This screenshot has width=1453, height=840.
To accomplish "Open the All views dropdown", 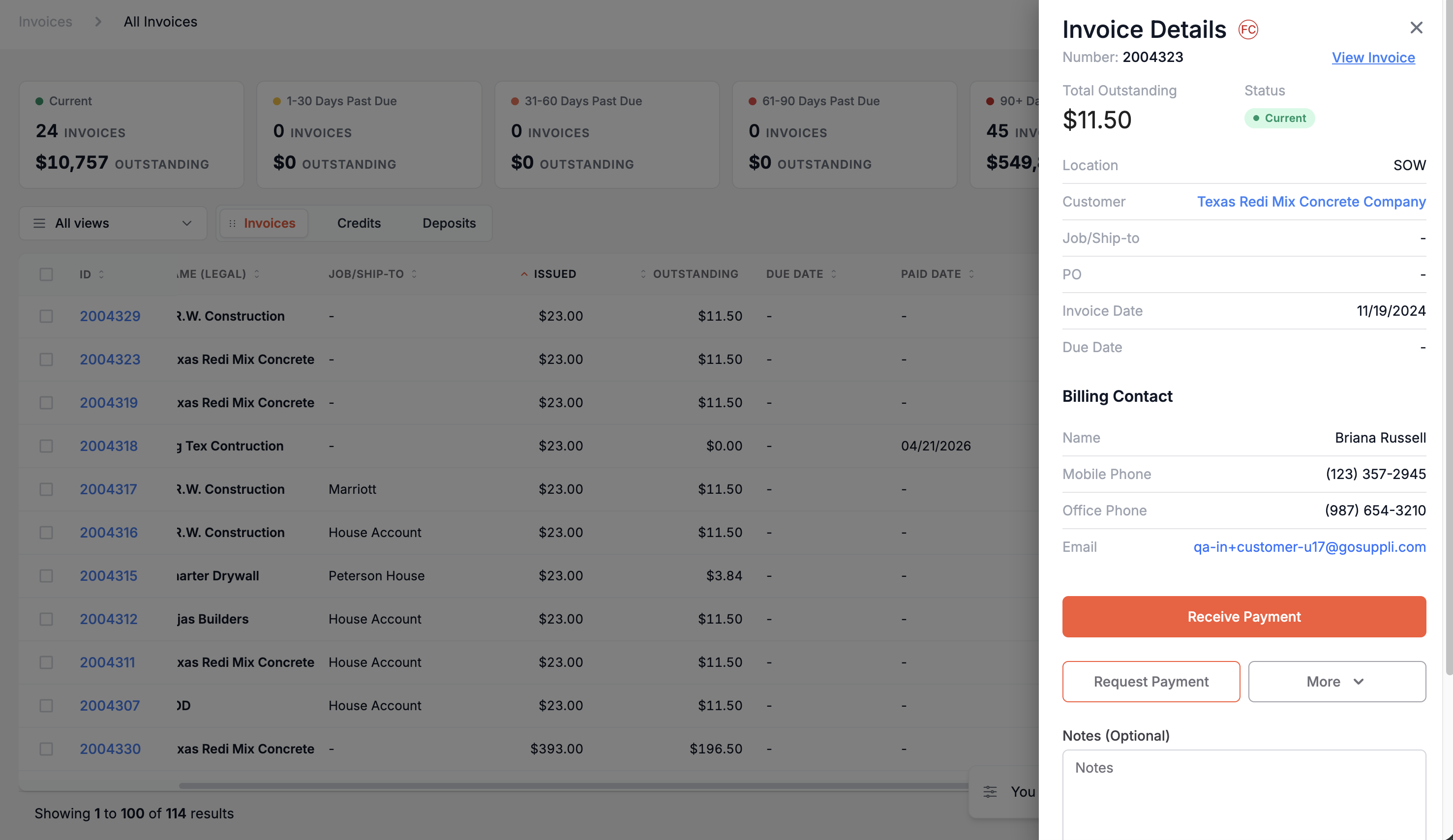I will point(113,223).
